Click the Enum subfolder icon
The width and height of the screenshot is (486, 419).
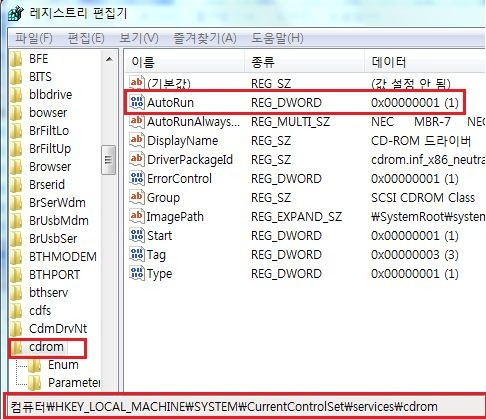(34, 365)
